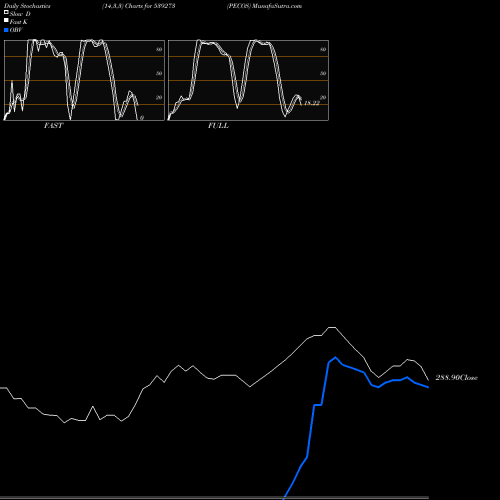Click the 18.22 value in FULL chart
This screenshot has width=500, height=500.
coord(312,103)
